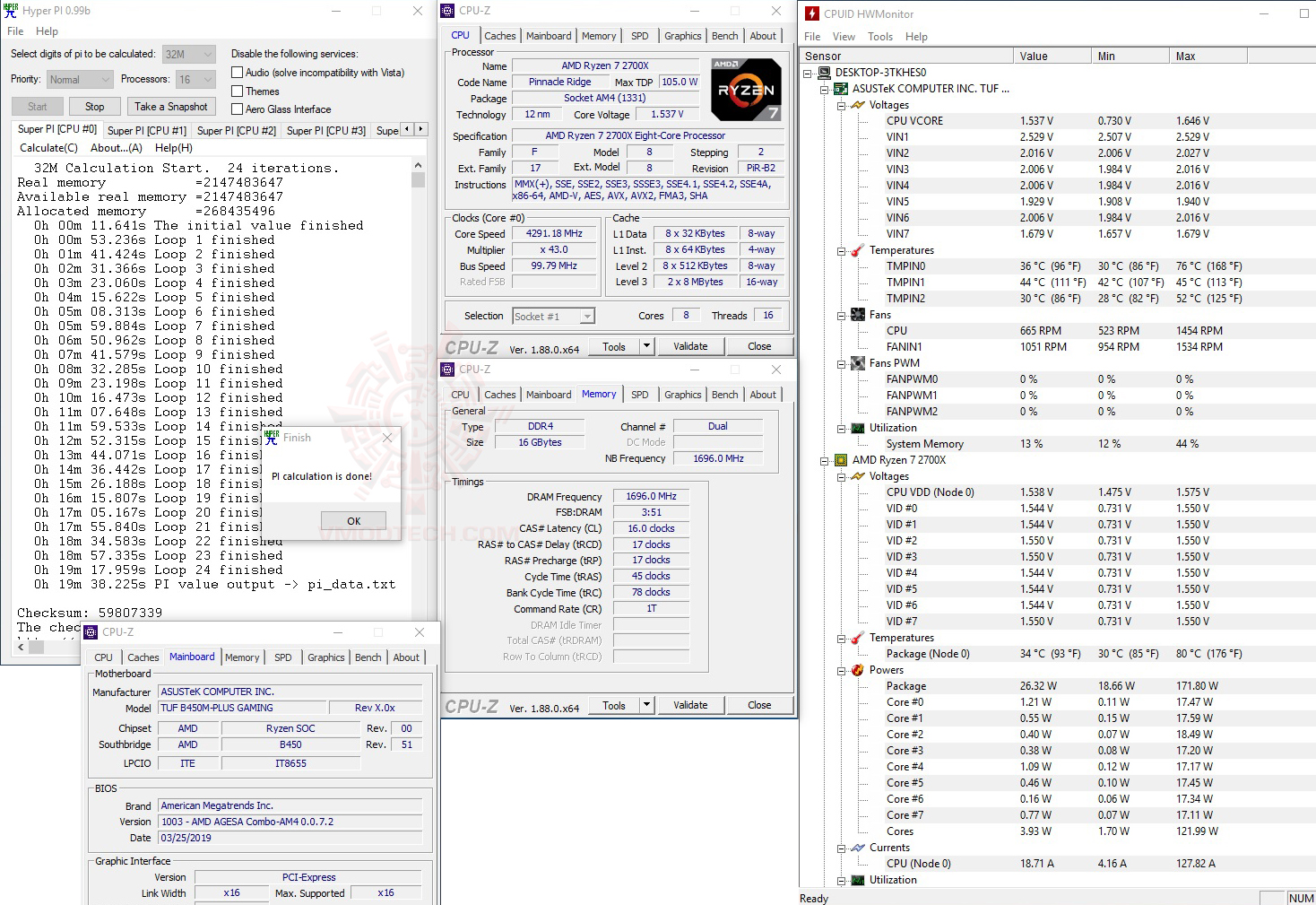Open the Tools menu in HWMonitor

[880, 37]
